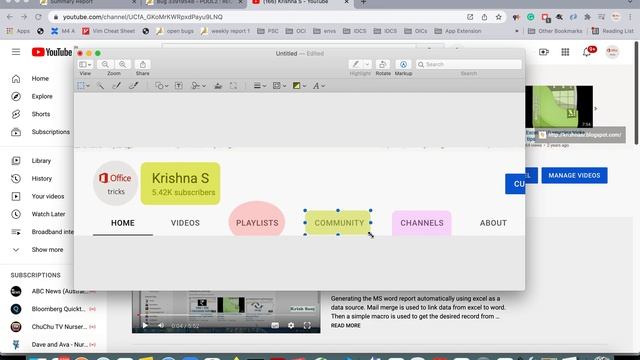Expand the Highlight color dropdown arrow
The width and height of the screenshot is (640, 360).
coord(367,64)
